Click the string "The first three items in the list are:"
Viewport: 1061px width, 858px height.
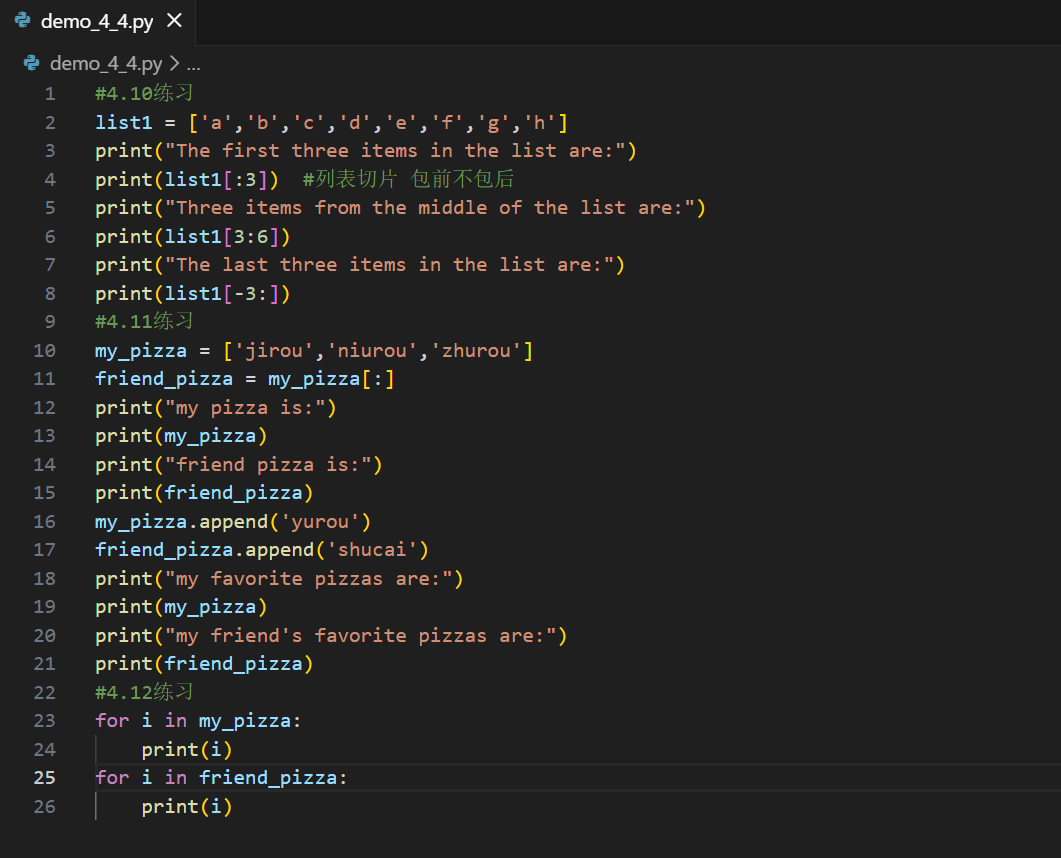tap(395, 151)
